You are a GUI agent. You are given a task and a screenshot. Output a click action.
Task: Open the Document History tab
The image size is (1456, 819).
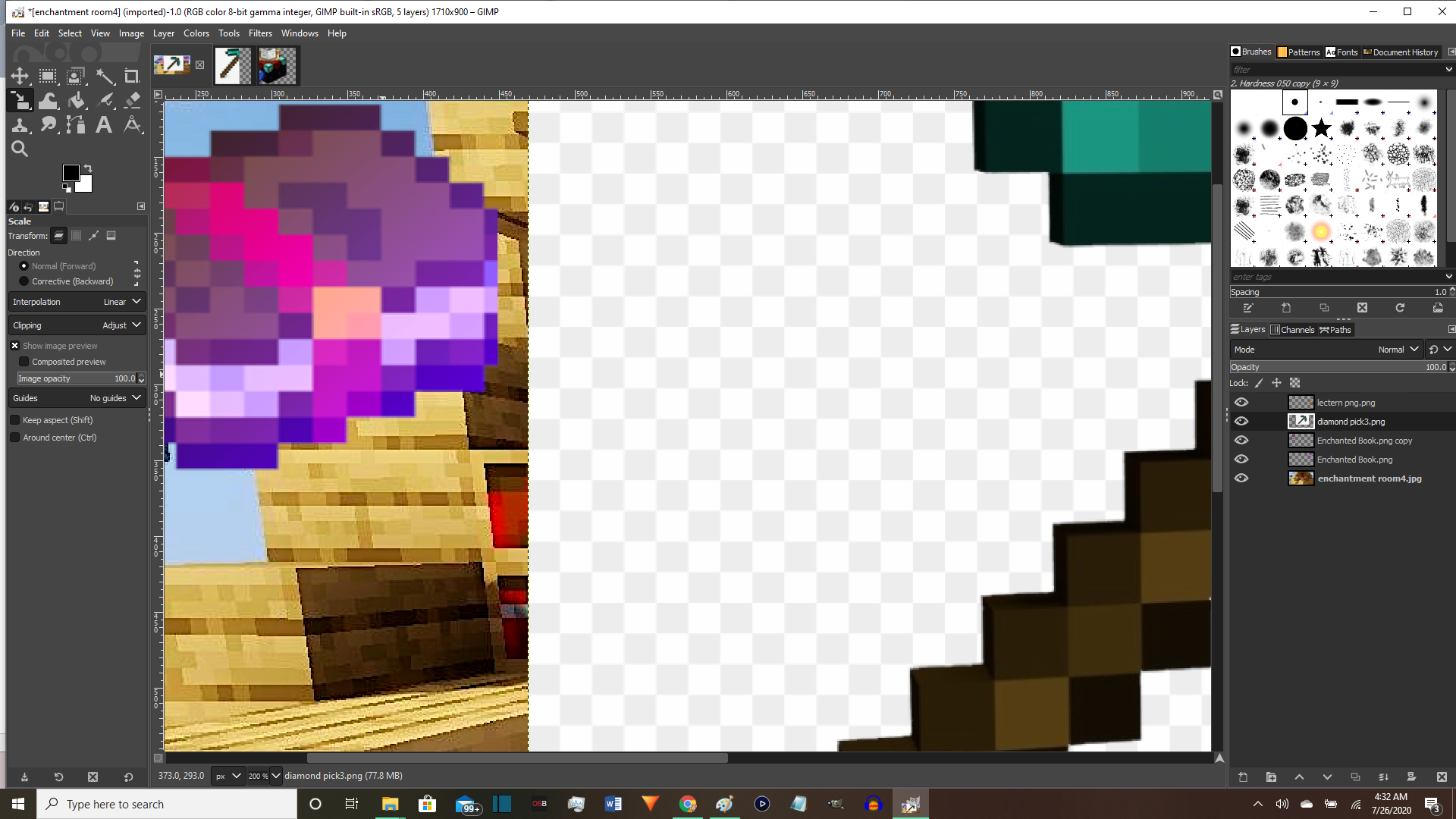[x=1401, y=52]
